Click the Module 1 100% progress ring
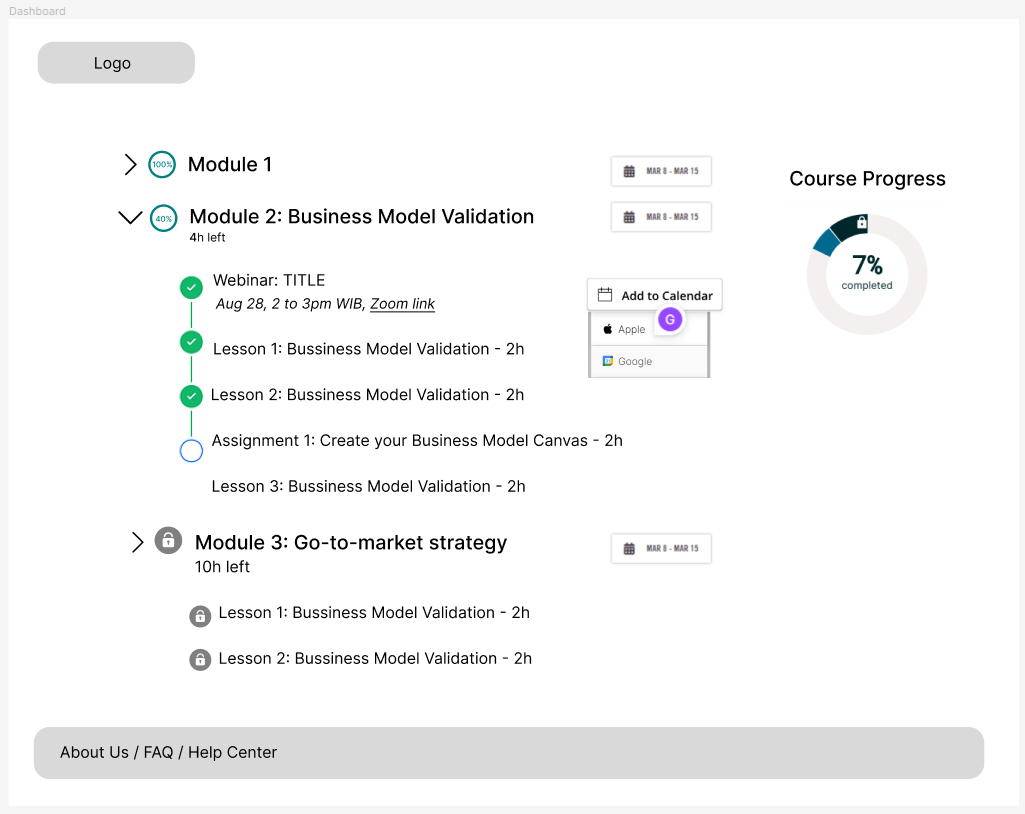This screenshot has height=814, width=1025. (x=161, y=165)
